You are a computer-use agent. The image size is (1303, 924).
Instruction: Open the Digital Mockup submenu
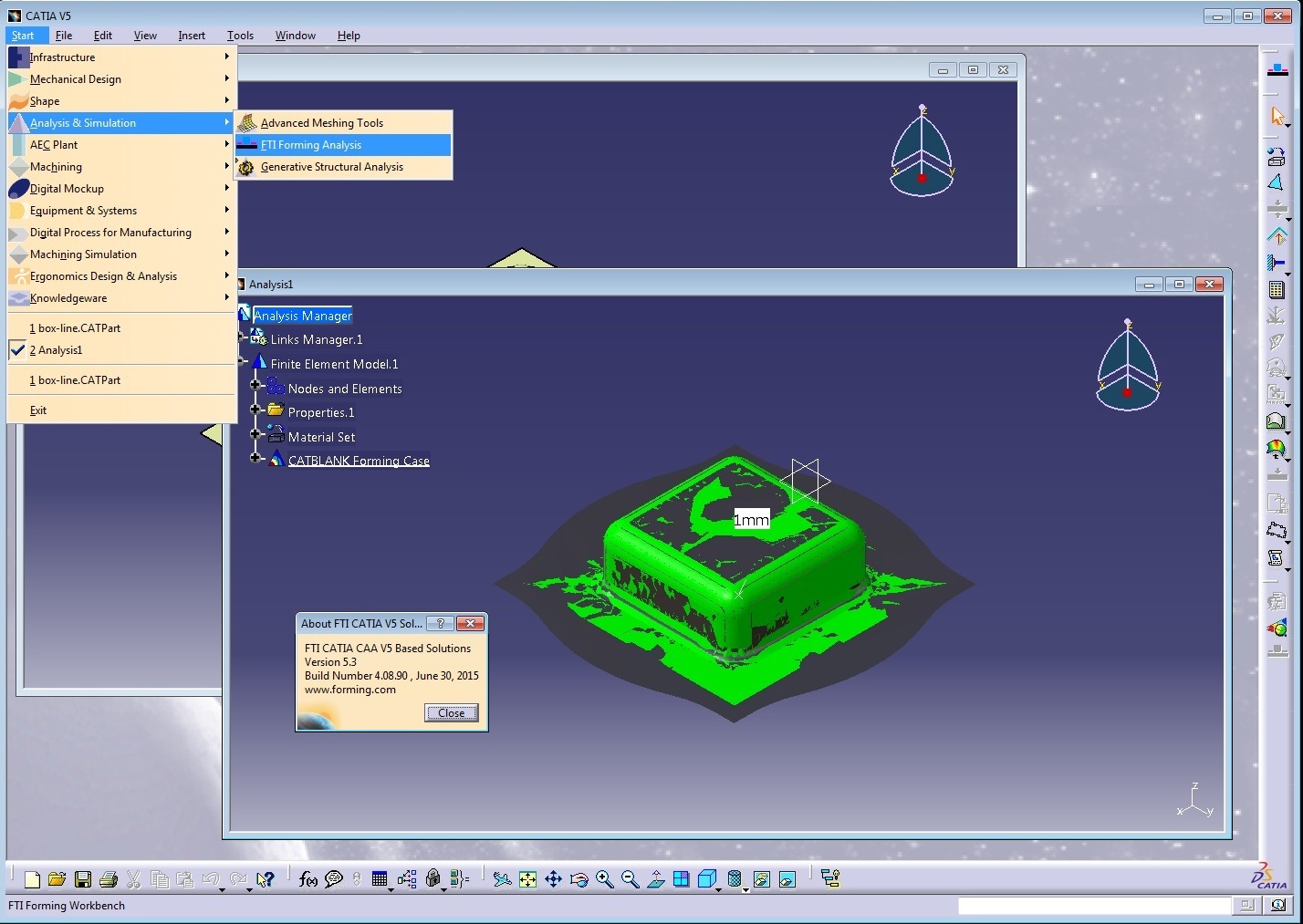pos(121,189)
